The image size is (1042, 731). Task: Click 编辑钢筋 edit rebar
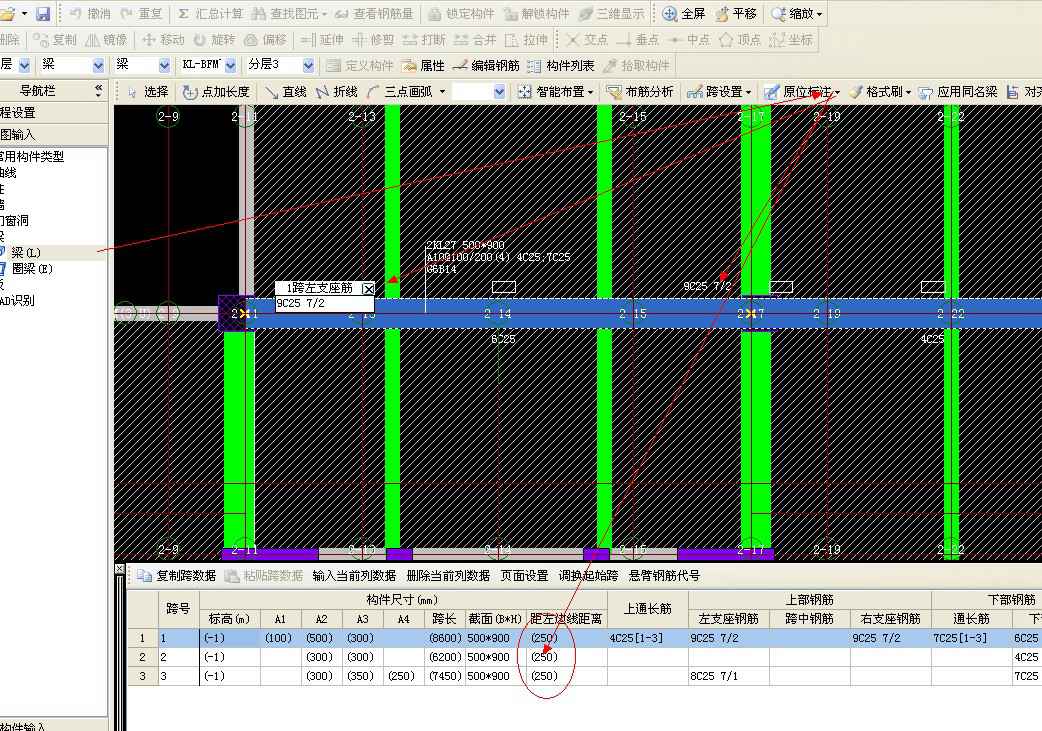[486, 65]
